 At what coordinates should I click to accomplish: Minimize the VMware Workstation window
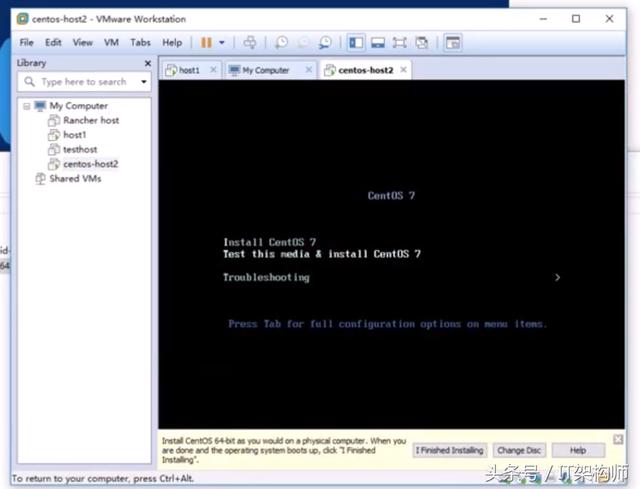coord(543,19)
